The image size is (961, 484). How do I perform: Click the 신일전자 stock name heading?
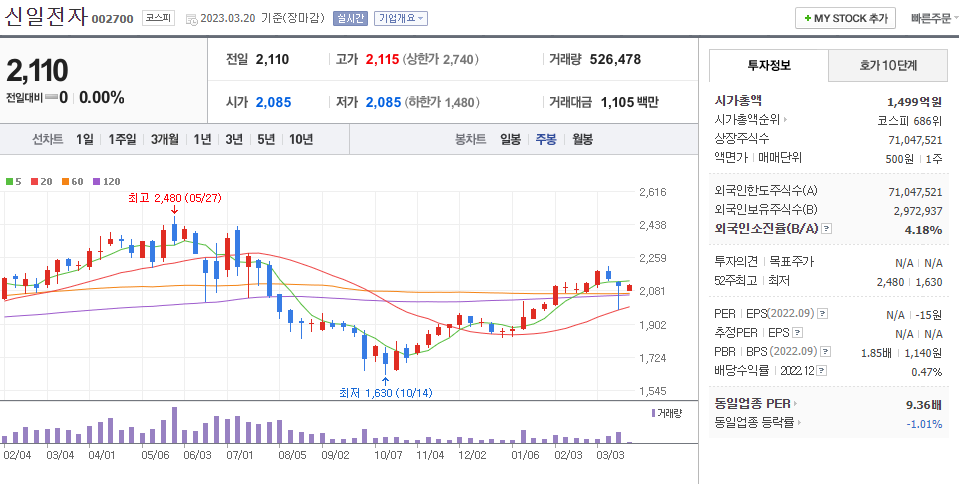[45, 15]
